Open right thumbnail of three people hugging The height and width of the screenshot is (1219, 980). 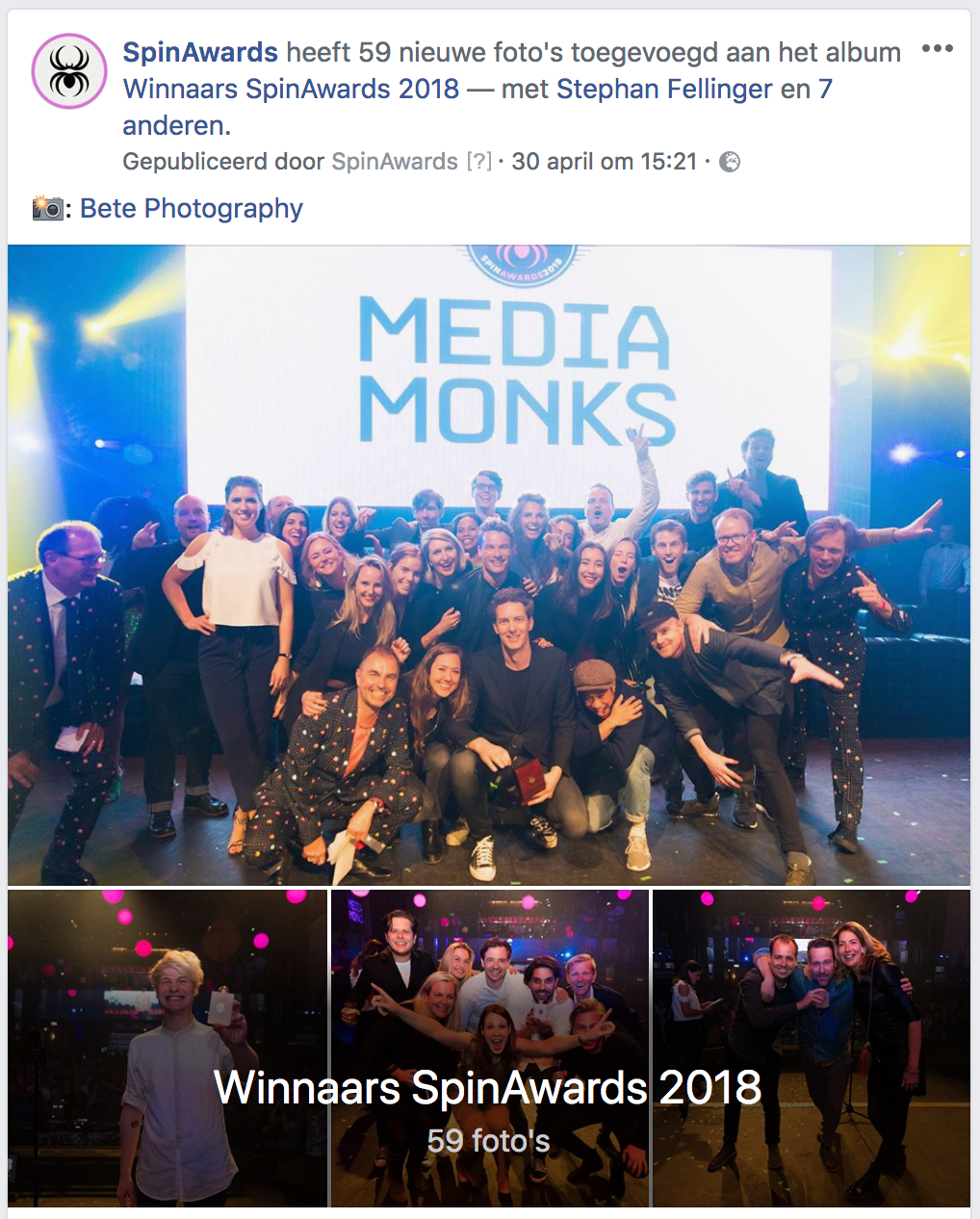tap(812, 1049)
